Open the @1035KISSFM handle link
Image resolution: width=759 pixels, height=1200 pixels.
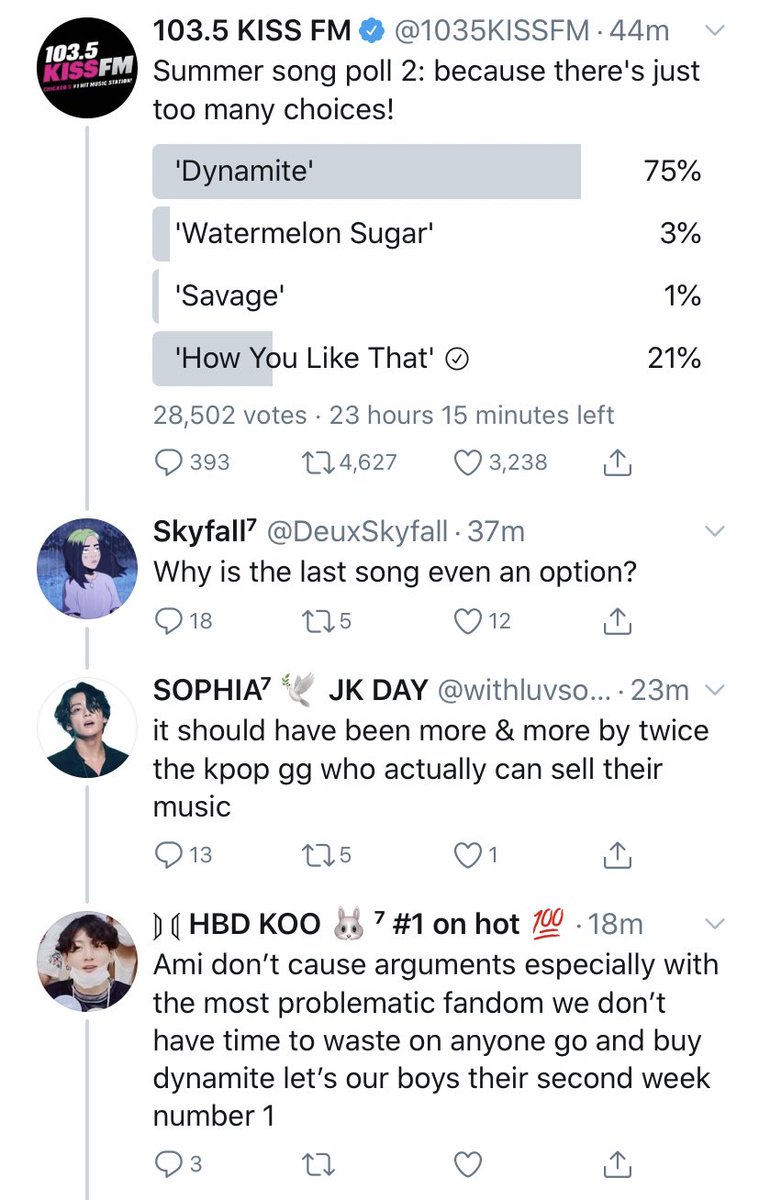(492, 32)
